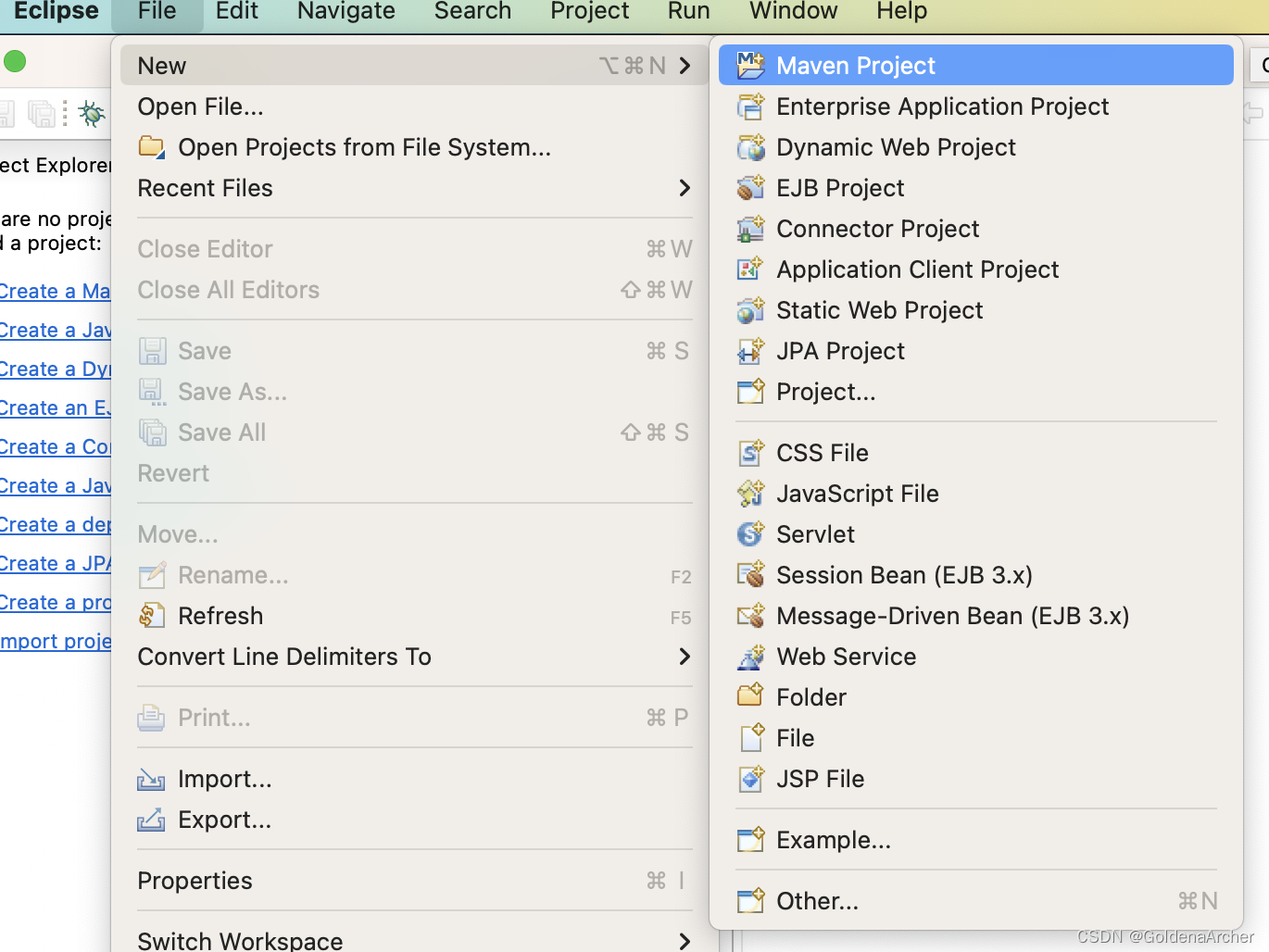This screenshot has width=1269, height=952.
Task: Open the Edit menu
Action: [237, 11]
